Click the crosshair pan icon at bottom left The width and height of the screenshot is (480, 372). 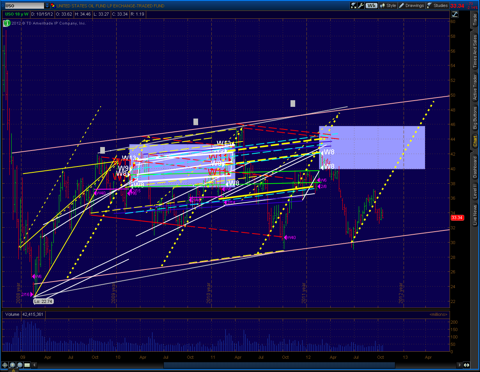pyautogui.click(x=5, y=365)
